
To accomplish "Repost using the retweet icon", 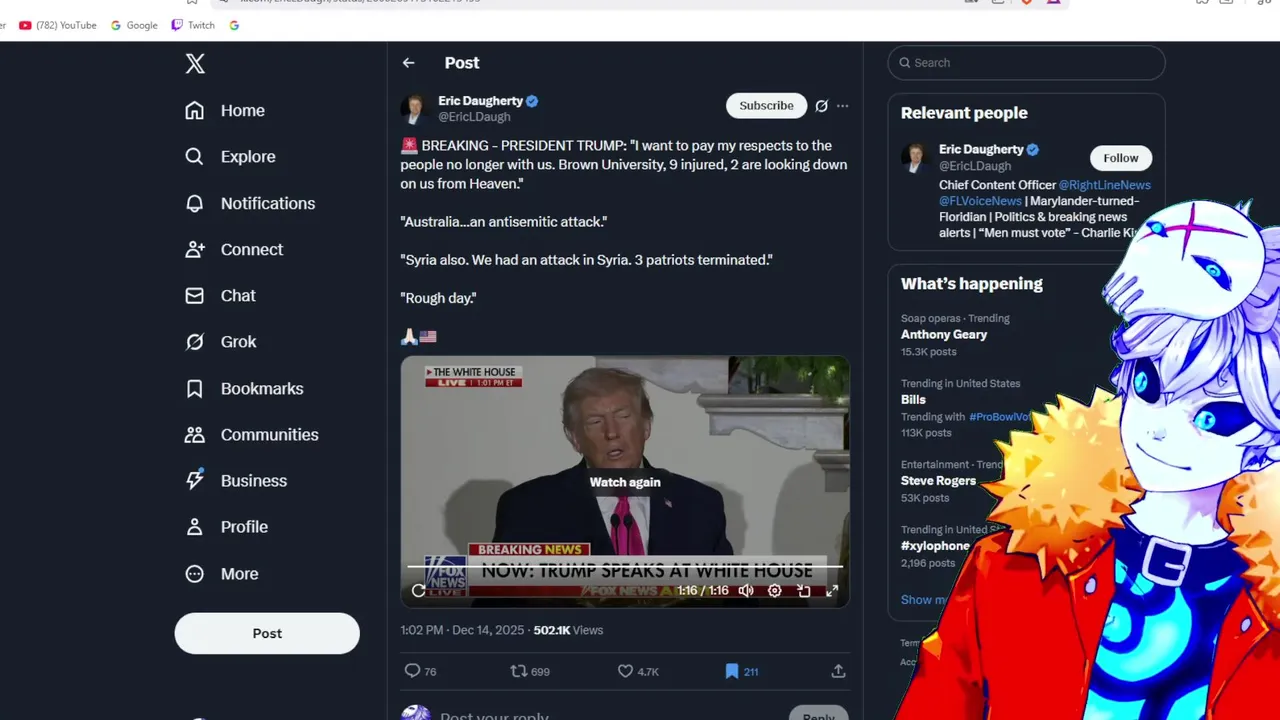I will tap(518, 671).
